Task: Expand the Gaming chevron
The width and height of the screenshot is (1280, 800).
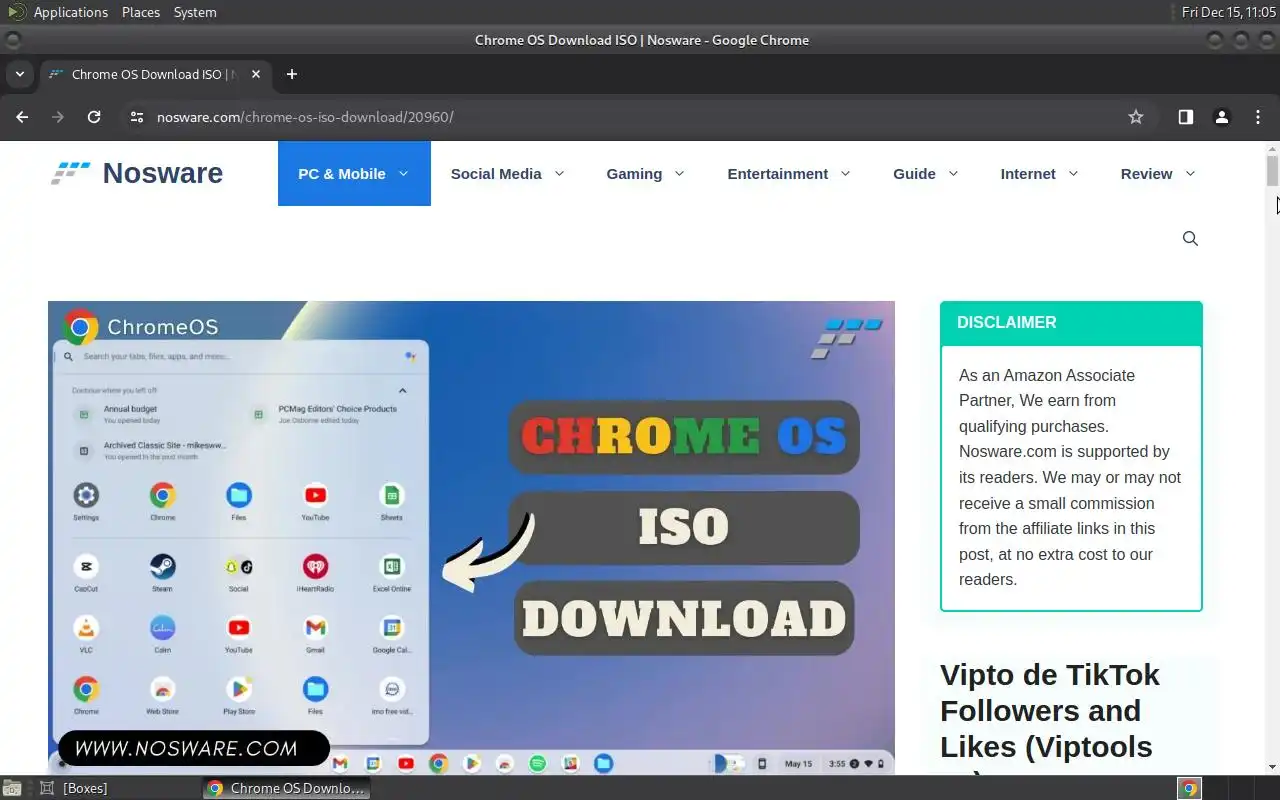Action: [x=680, y=173]
